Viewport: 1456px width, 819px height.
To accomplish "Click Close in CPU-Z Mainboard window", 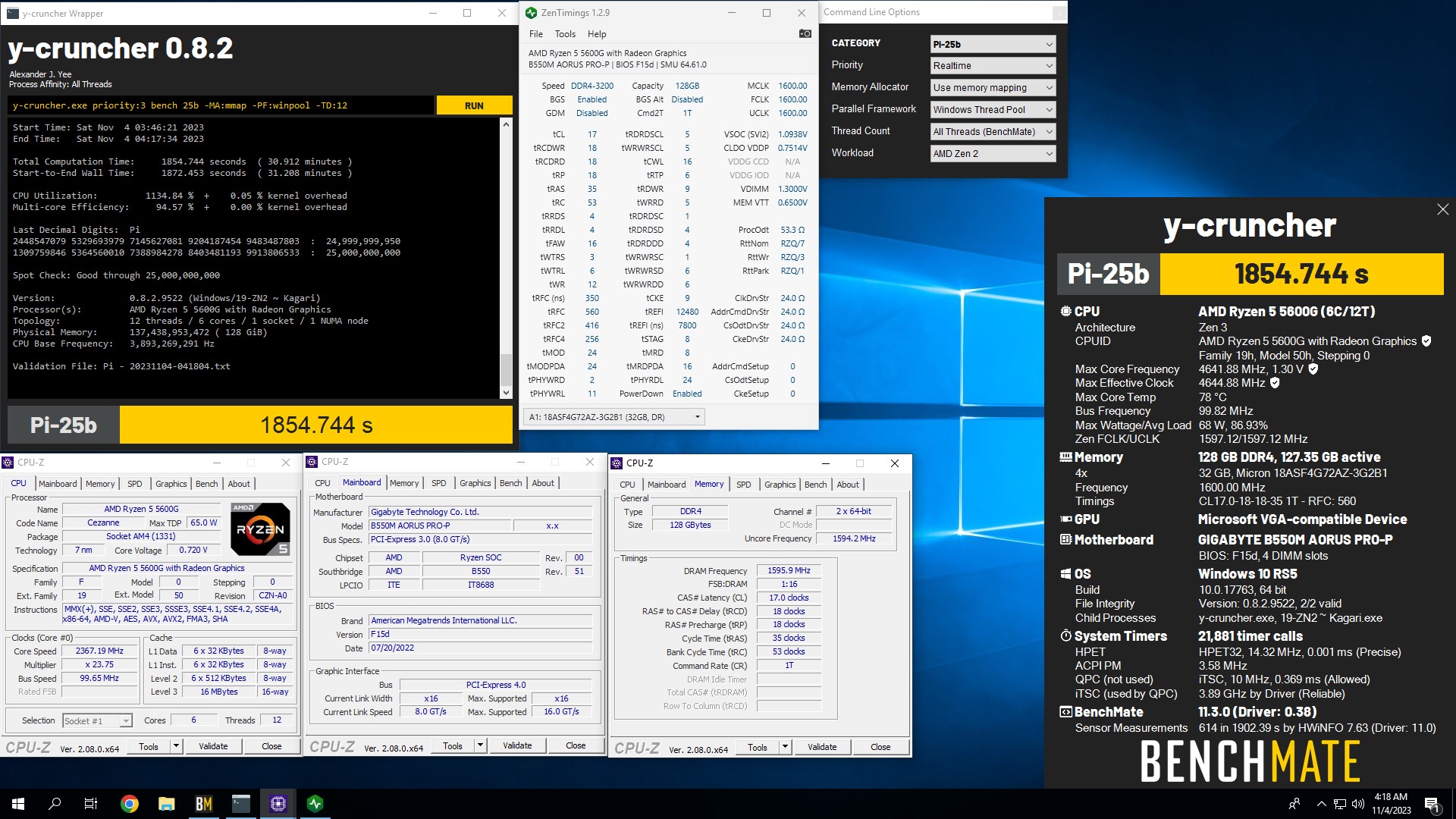I will [576, 745].
